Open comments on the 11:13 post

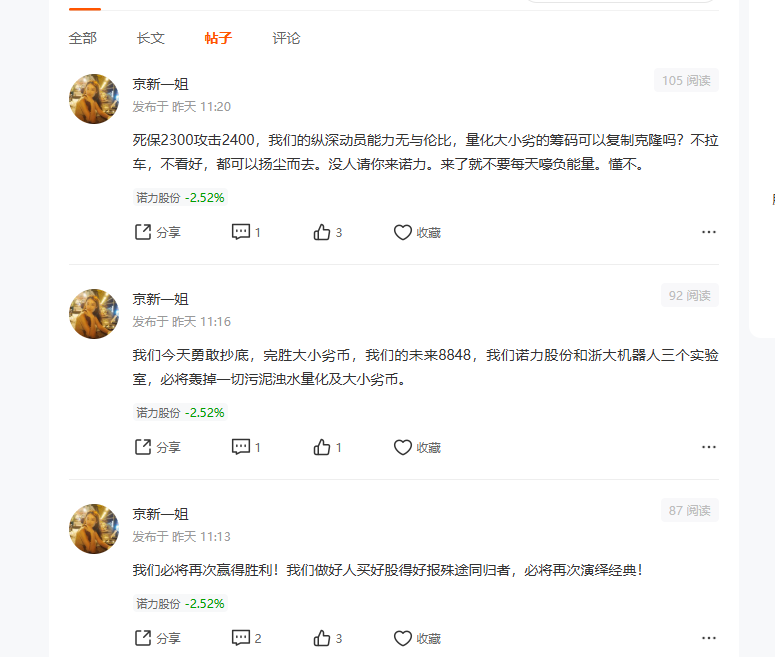point(246,638)
